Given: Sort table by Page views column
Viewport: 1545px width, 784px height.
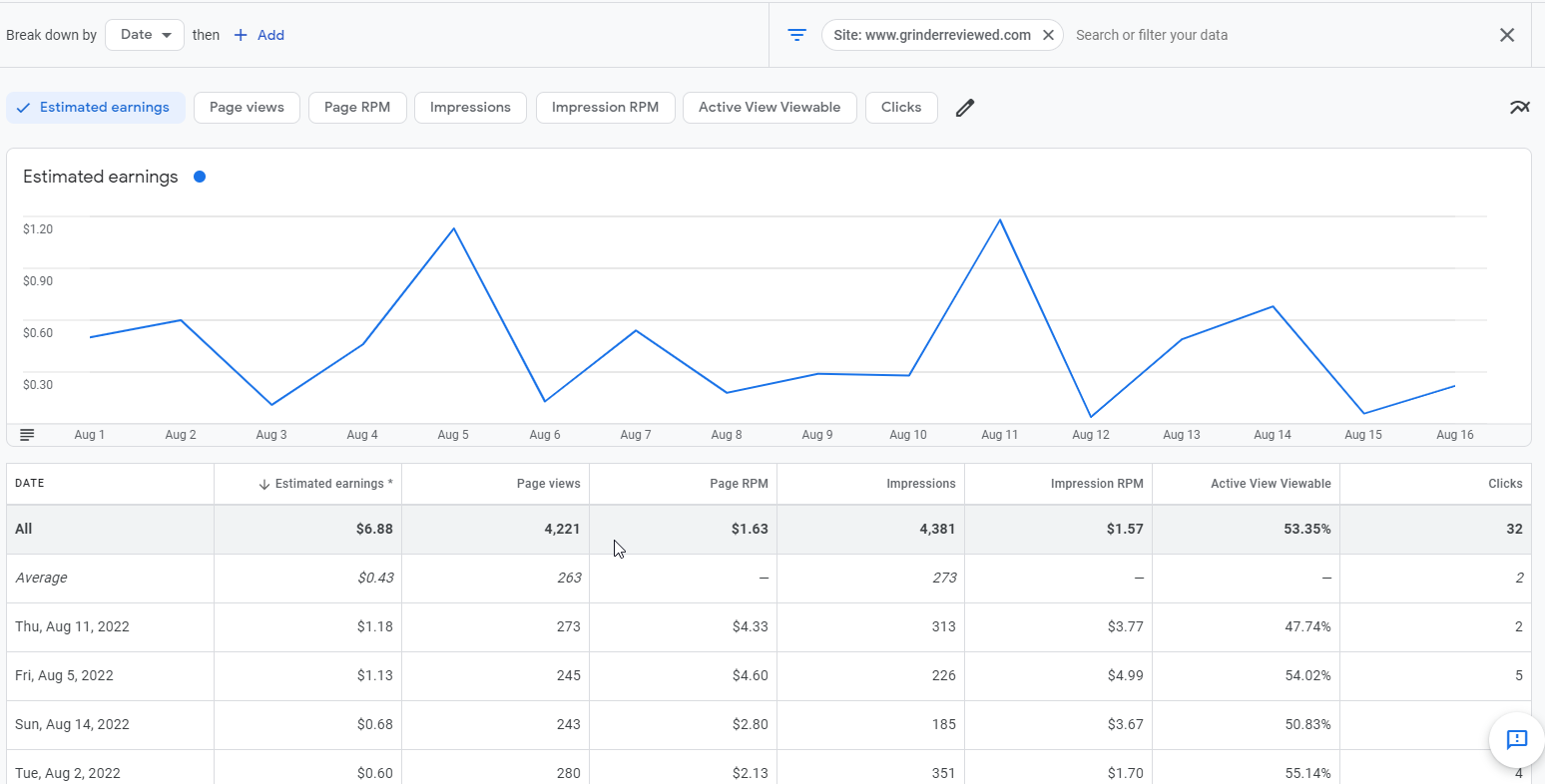Looking at the screenshot, I should pyautogui.click(x=548, y=484).
